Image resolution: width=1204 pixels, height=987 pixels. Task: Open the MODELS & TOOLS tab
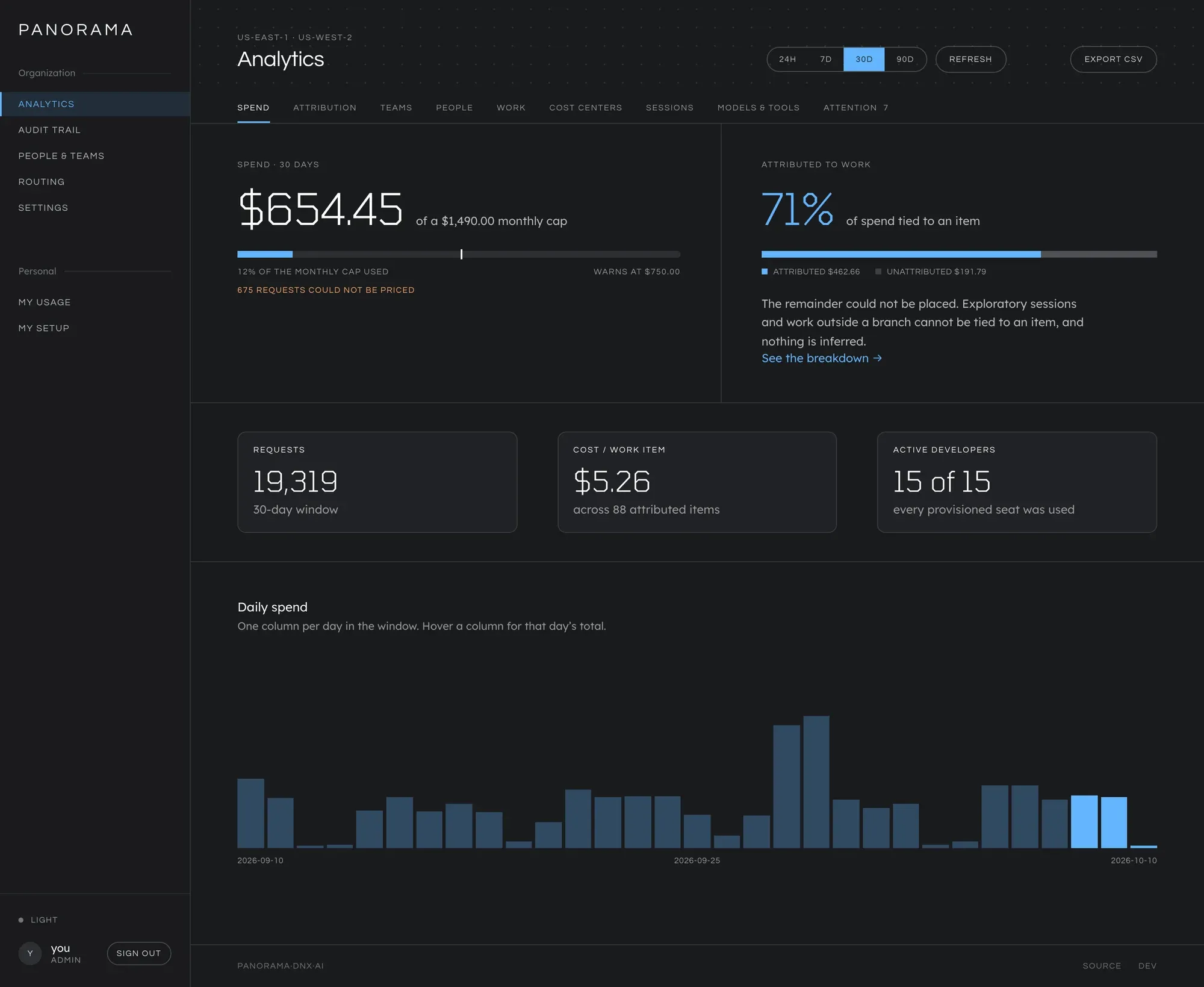click(x=758, y=108)
